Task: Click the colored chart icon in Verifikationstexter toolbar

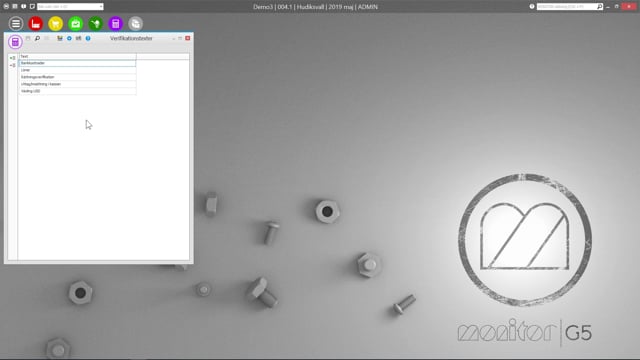Action: pos(60,38)
